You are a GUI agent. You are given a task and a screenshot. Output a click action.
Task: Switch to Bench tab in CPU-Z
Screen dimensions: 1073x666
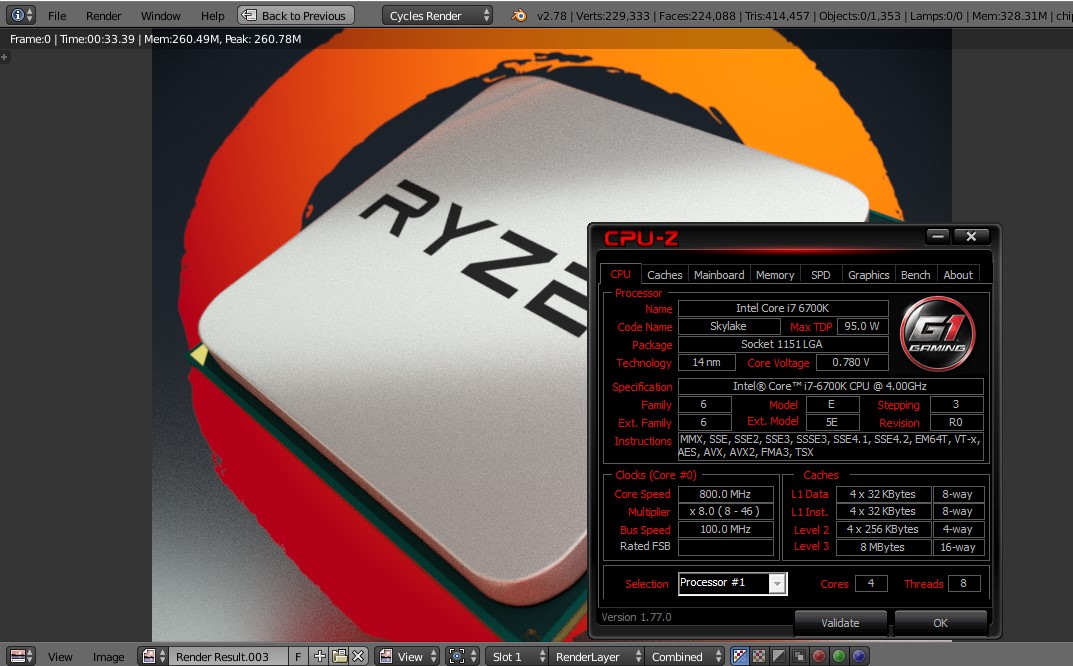pyautogui.click(x=916, y=274)
